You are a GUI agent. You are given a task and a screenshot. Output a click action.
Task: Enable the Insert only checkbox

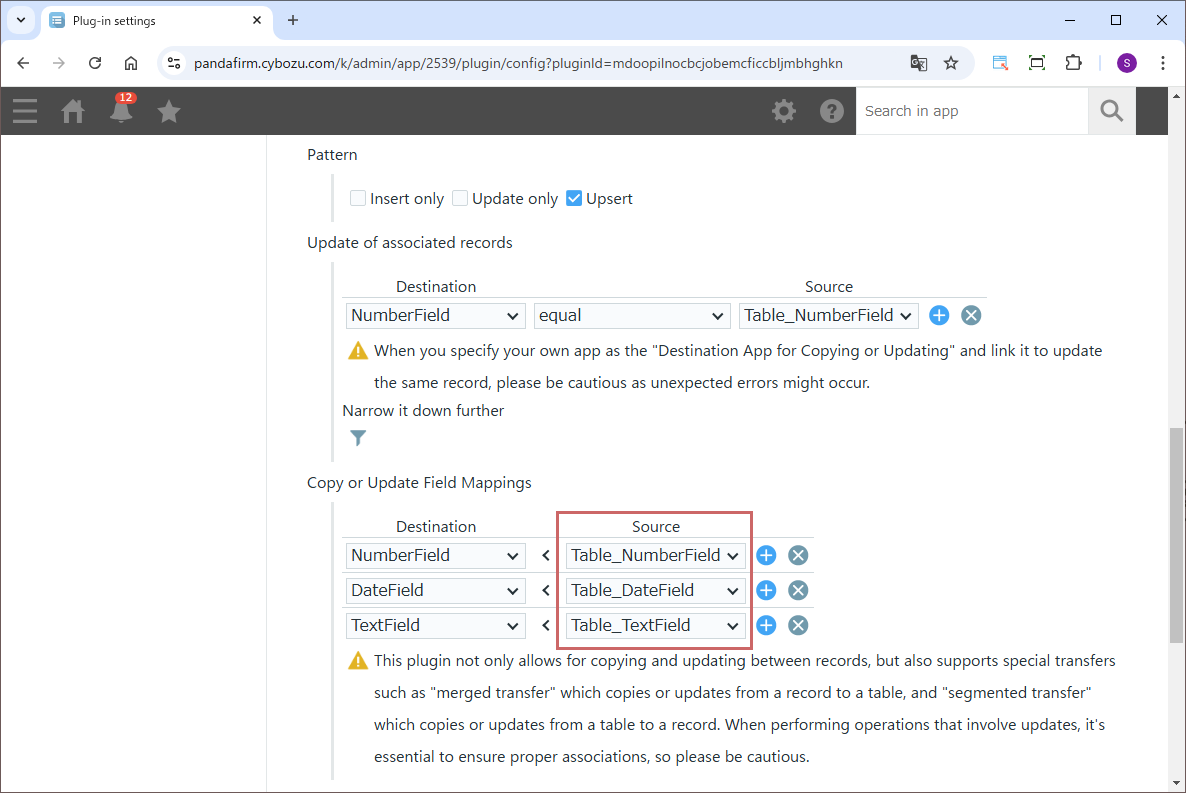358,198
